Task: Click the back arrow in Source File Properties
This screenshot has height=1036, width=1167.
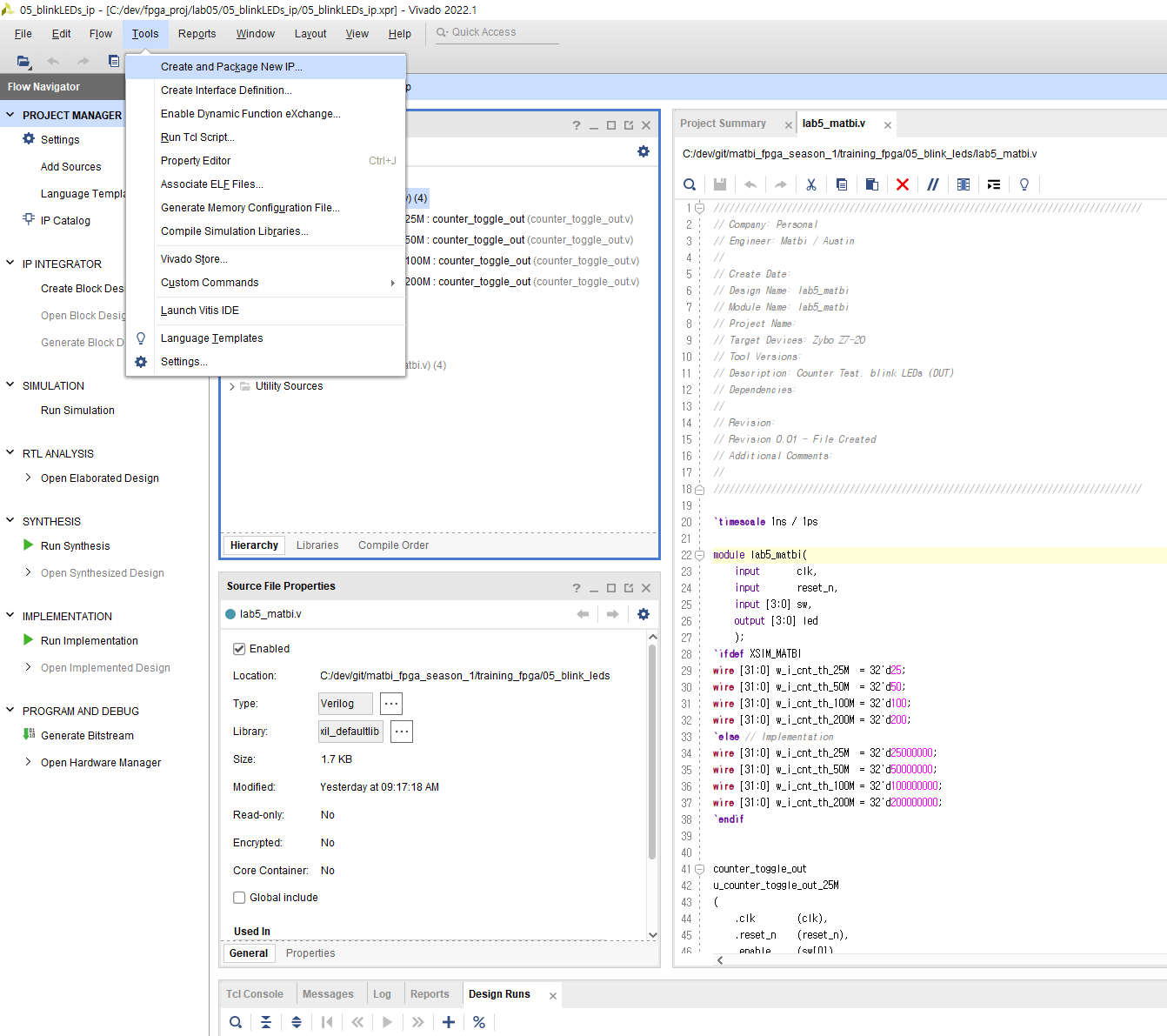Action: click(583, 614)
